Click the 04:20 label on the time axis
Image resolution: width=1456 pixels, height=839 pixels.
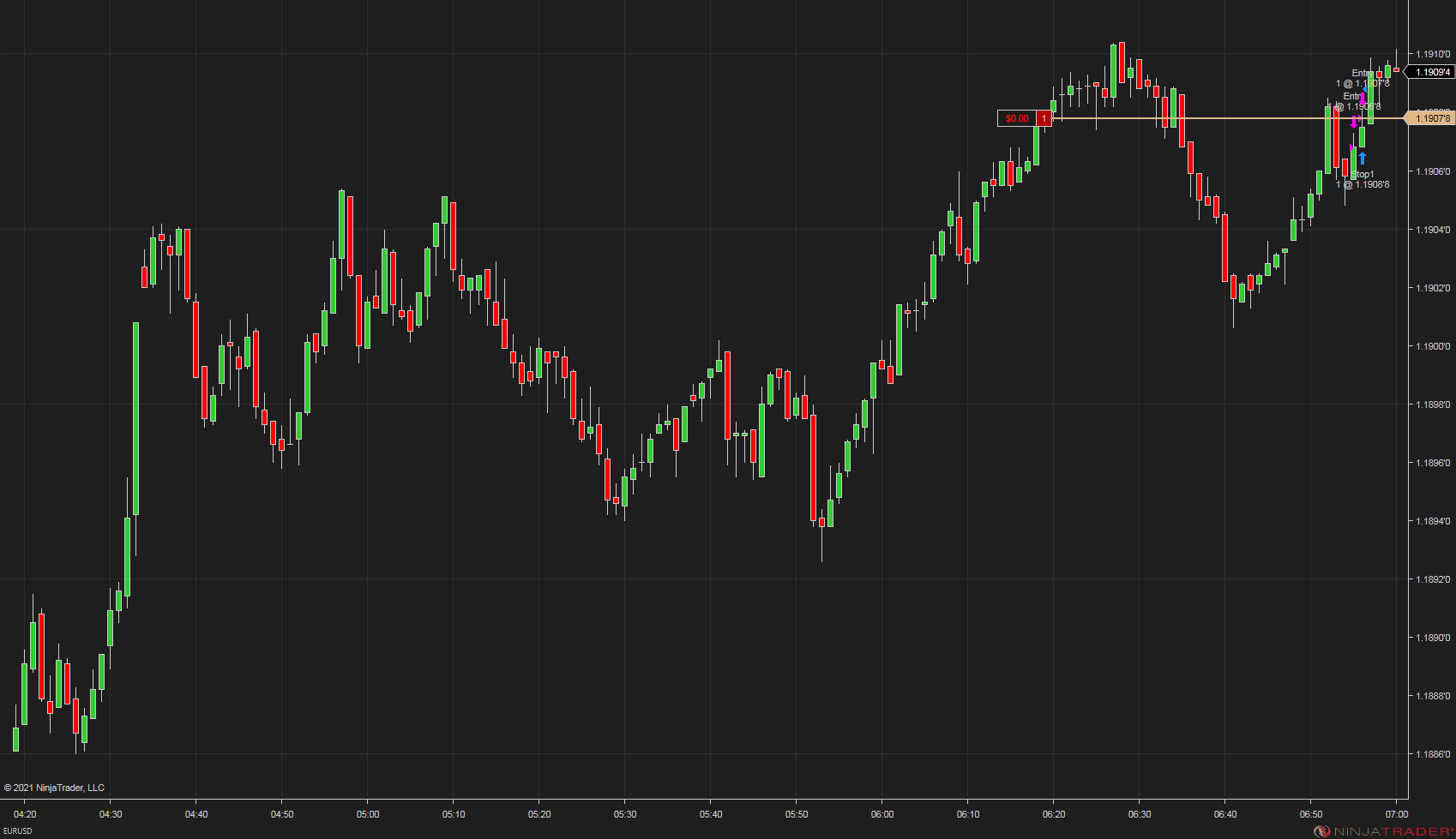24,814
